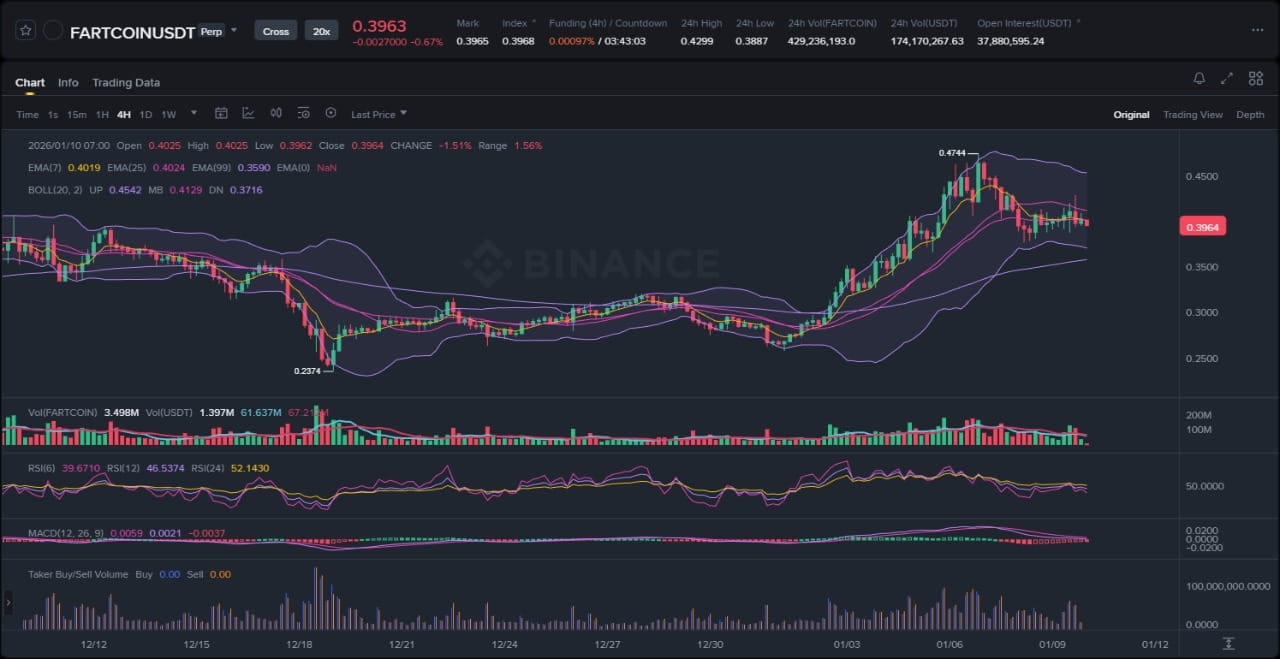Select the 1H interval
The height and width of the screenshot is (659, 1280).
click(x=102, y=114)
